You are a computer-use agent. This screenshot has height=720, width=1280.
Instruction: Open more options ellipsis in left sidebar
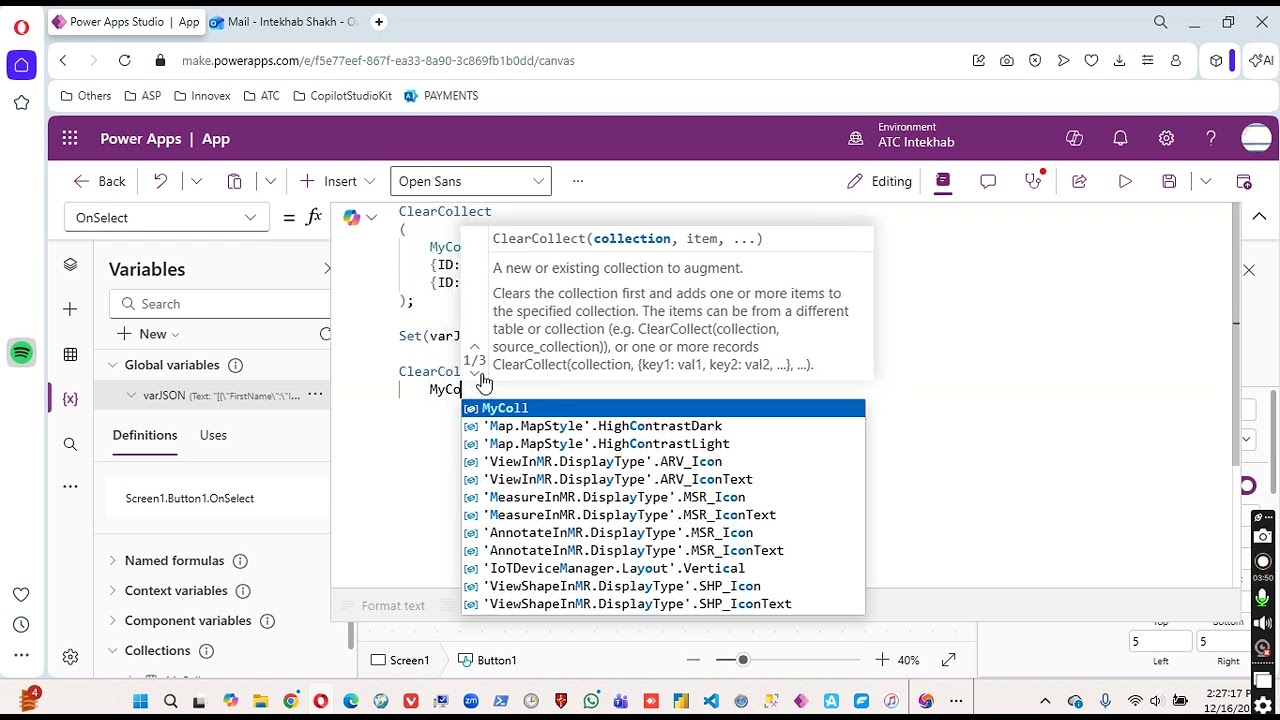click(70, 486)
